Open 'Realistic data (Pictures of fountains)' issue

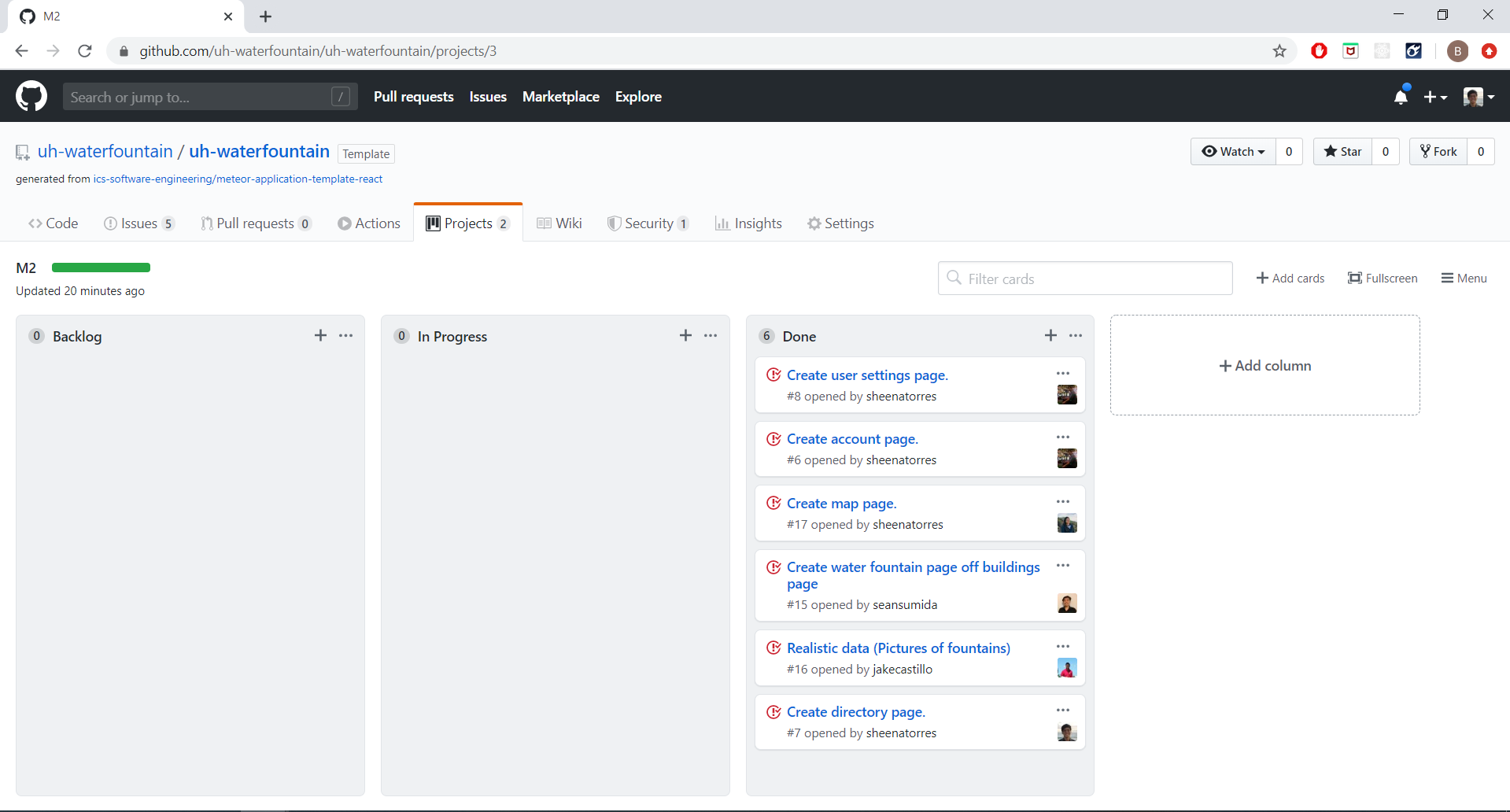pyautogui.click(x=899, y=648)
